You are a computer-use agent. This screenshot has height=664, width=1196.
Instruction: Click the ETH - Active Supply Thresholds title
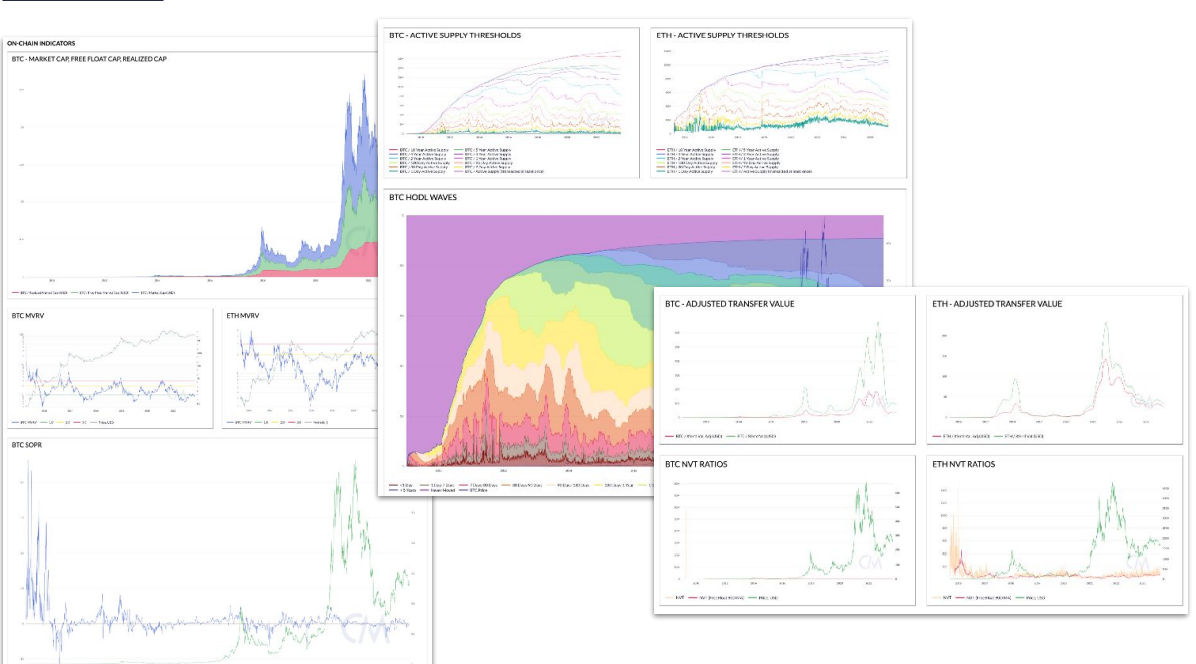click(722, 35)
